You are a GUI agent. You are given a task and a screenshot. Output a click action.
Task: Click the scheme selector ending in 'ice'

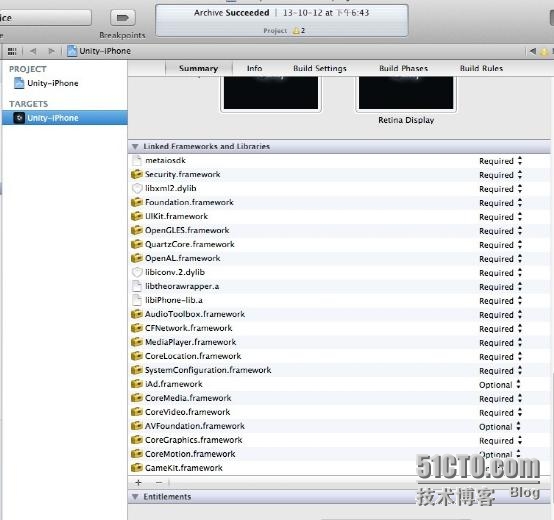point(45,18)
